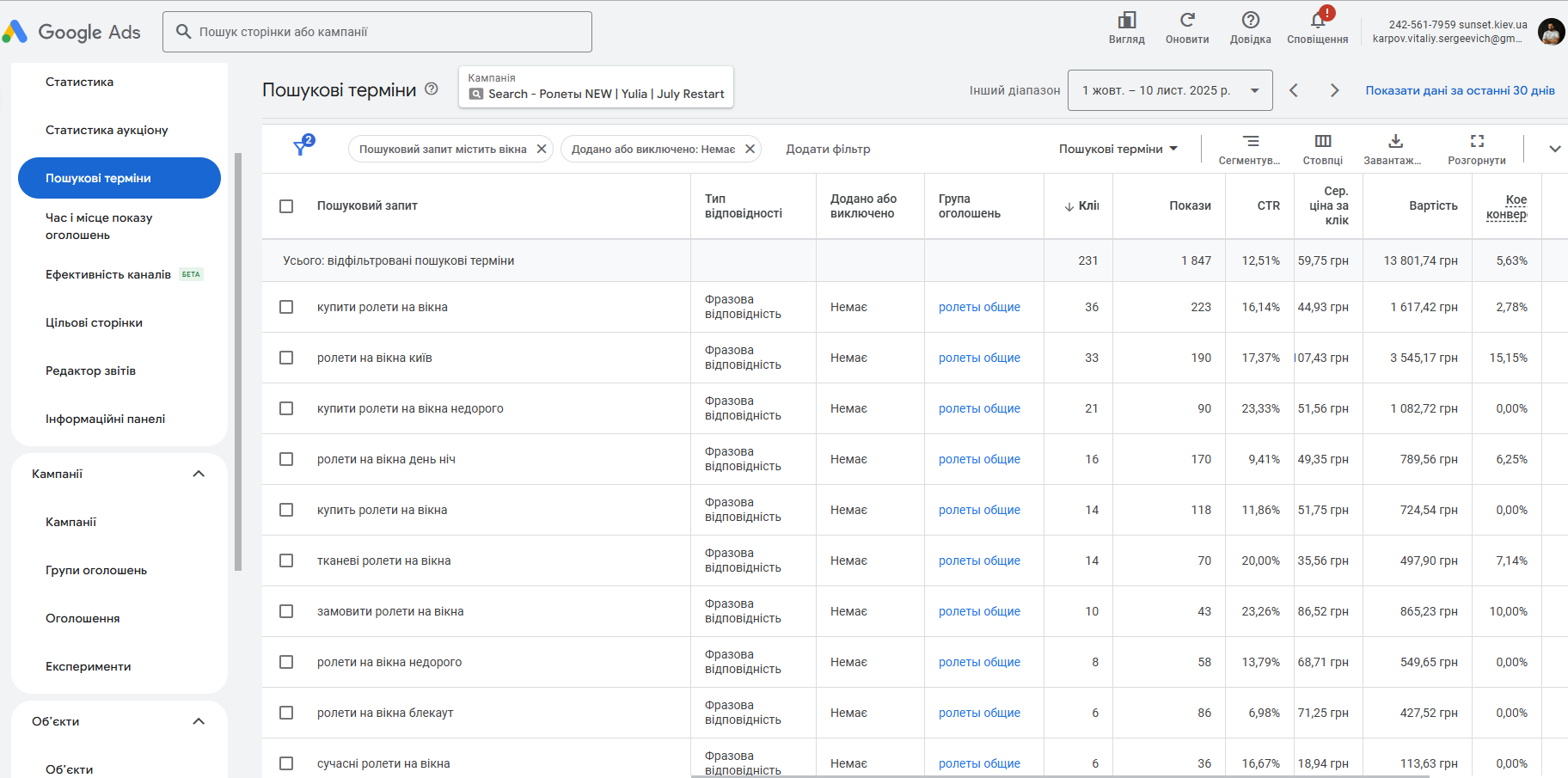Viewport: 1568px width, 778px height.
Task: Open the Columns (Стовпці) icon
Action: 1323,141
